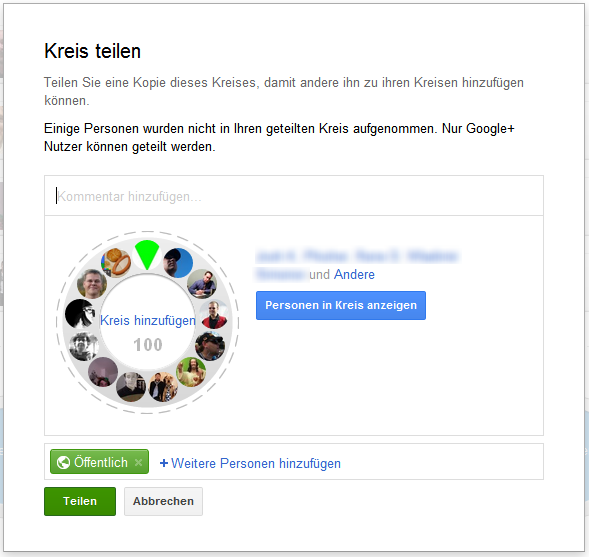
Task: Select avatar of smiling blond man
Action: tap(92, 284)
